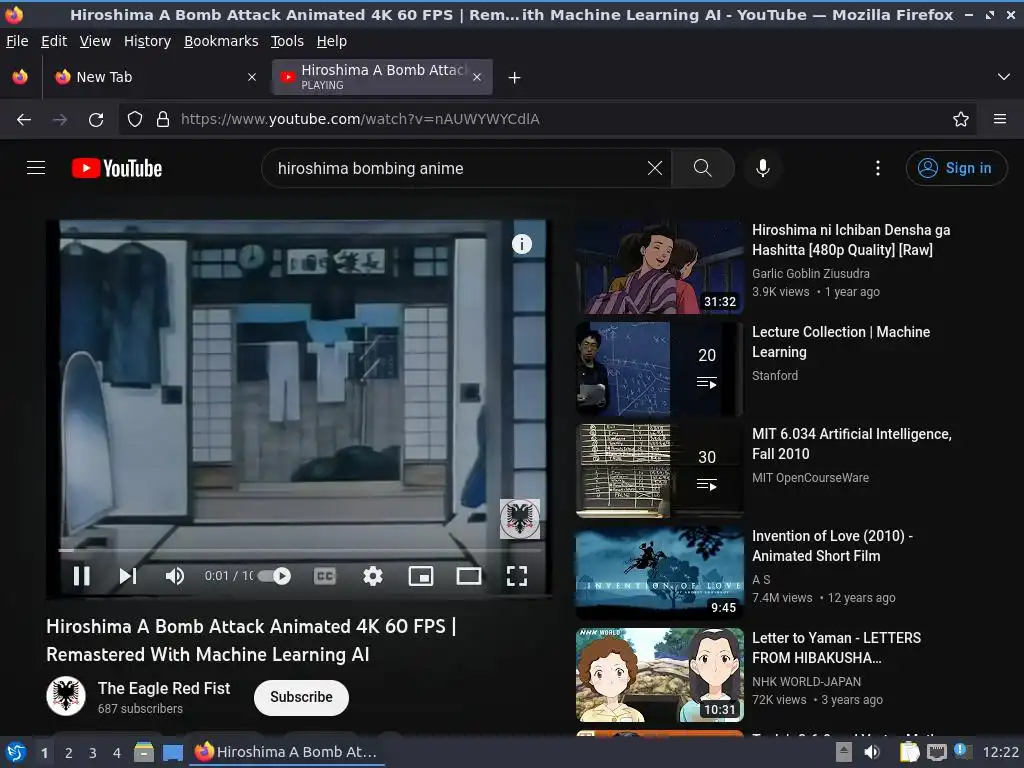Open Lecture Collection Machine Learning playlist
This screenshot has width=1024, height=768.
click(x=660, y=369)
